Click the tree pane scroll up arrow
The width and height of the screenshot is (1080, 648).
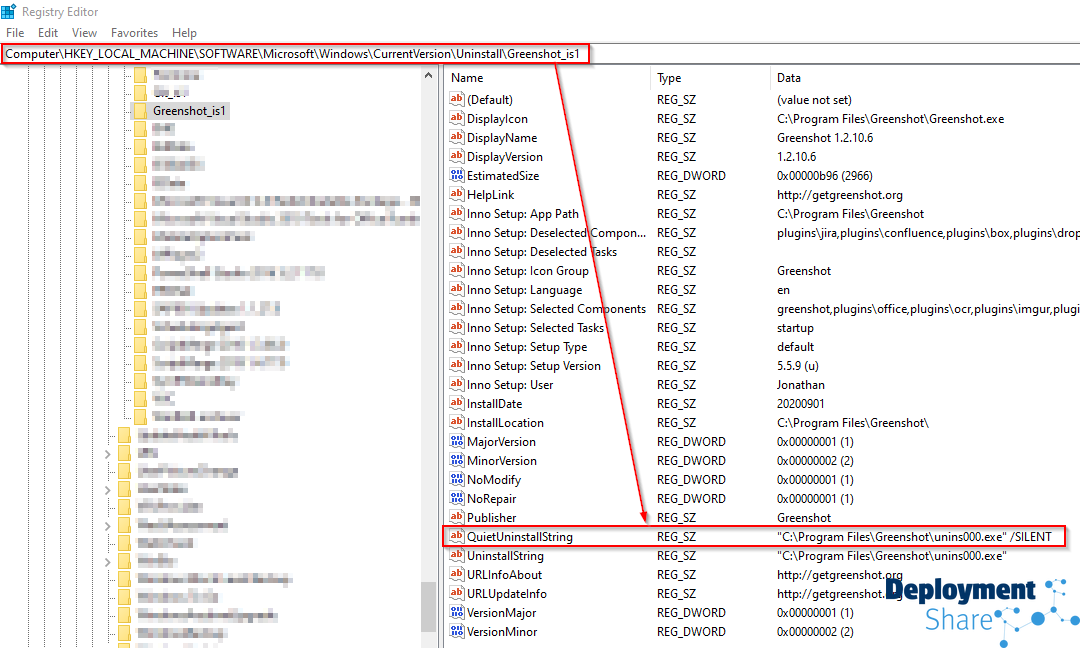(428, 76)
